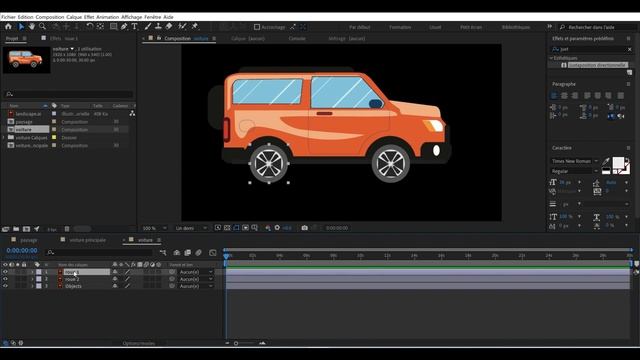The image size is (640, 360).
Task: Click the snapshot camera icon under viewer
Action: [304, 228]
